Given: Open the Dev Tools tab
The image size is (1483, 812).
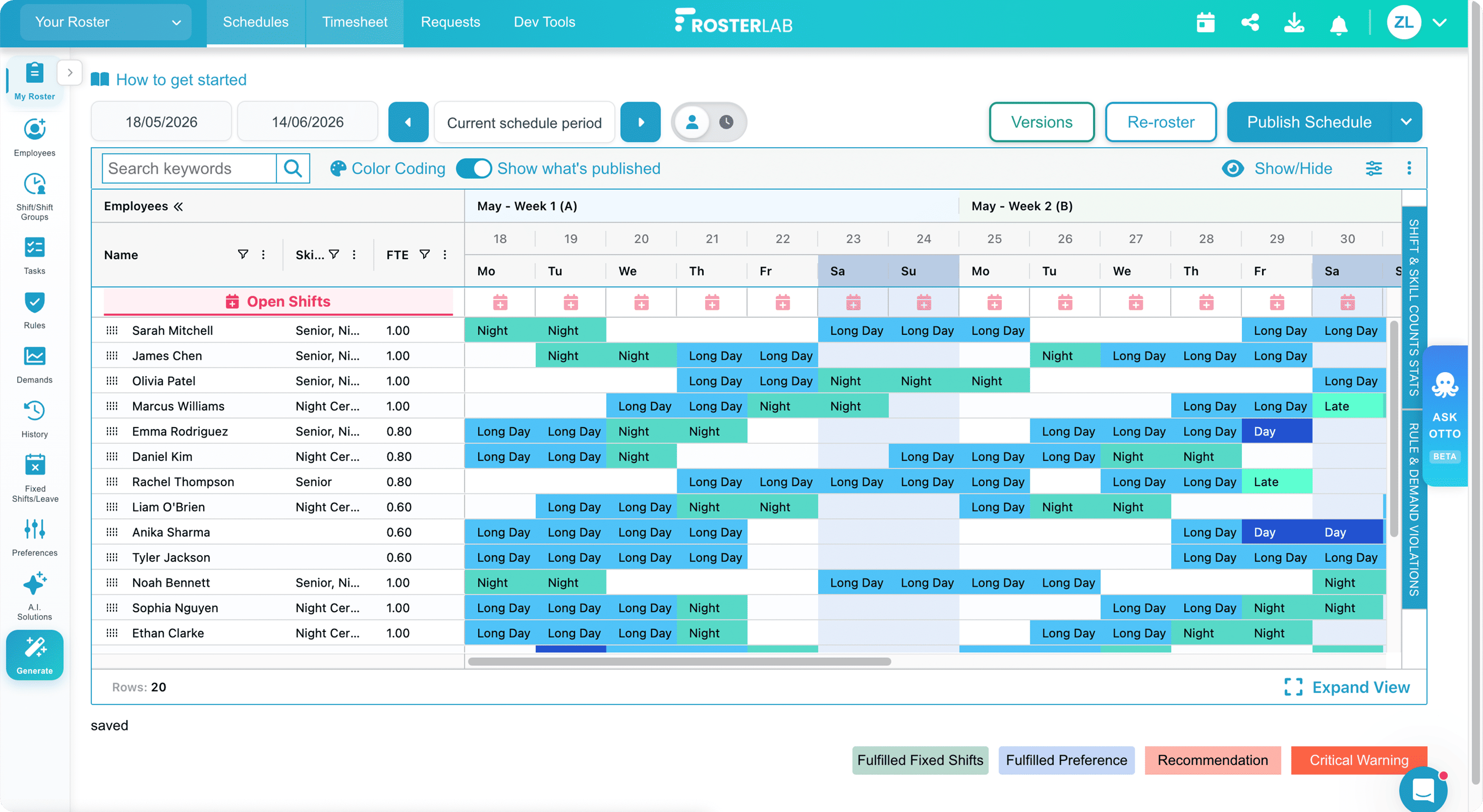Looking at the screenshot, I should (x=544, y=22).
